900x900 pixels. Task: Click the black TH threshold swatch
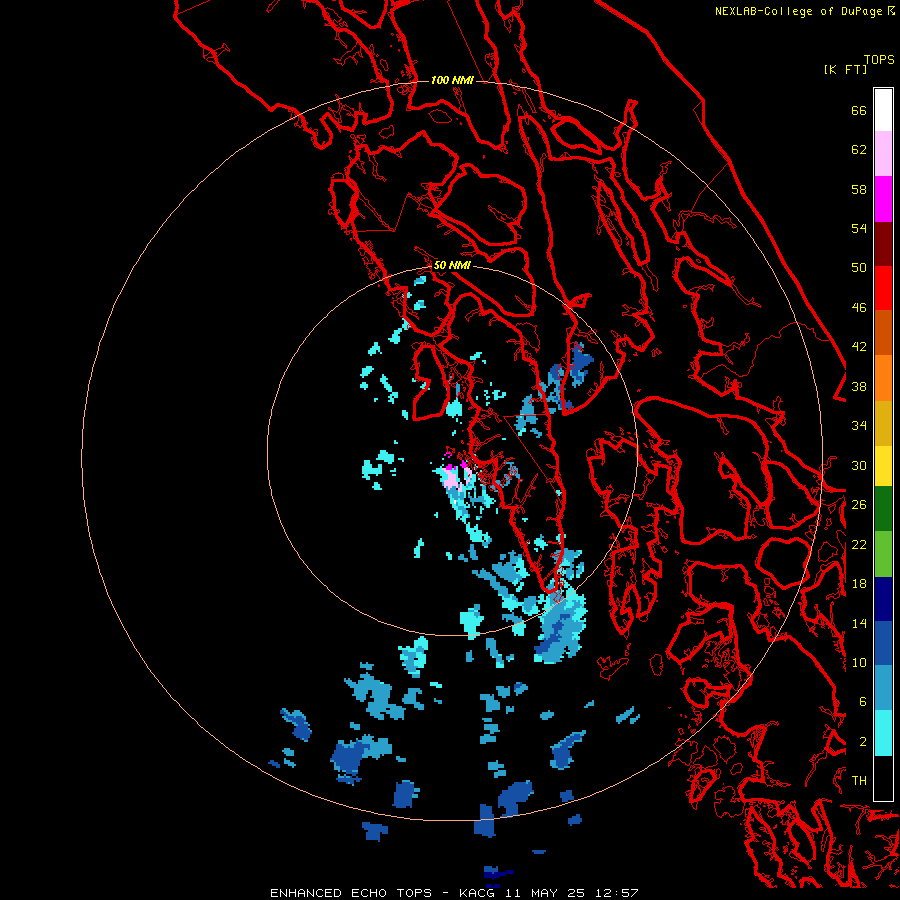click(883, 778)
